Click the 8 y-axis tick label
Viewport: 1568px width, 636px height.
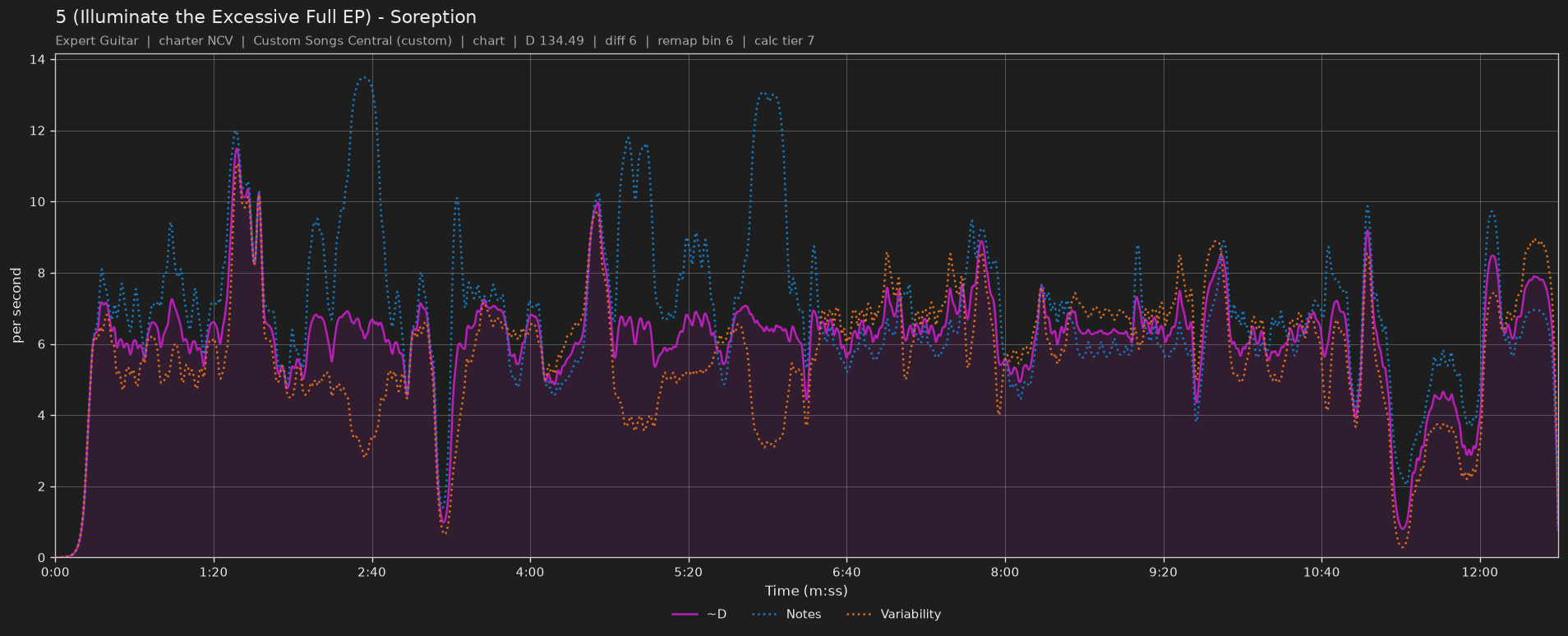[42, 274]
